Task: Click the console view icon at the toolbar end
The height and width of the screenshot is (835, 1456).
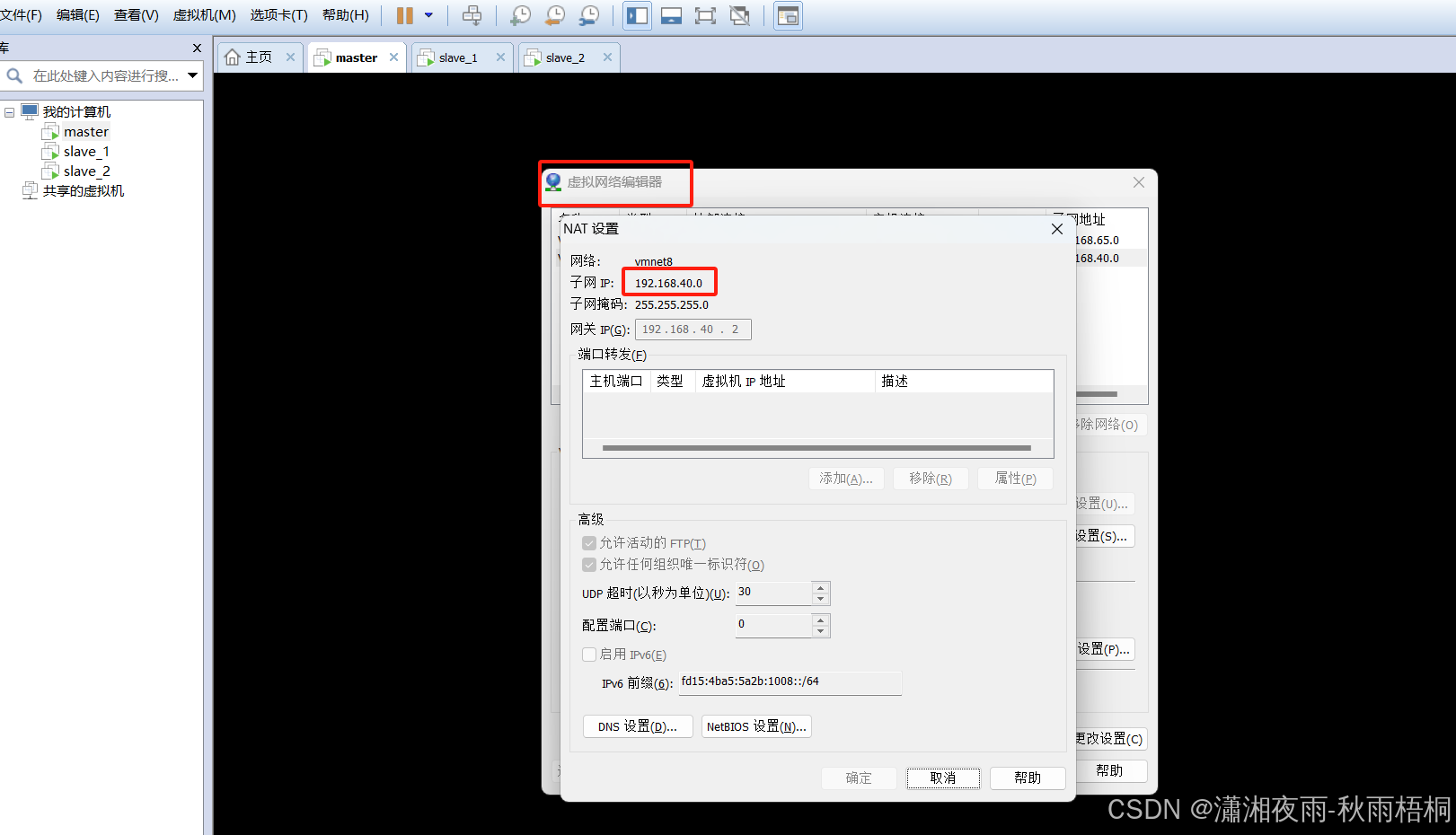Action: coord(788,15)
